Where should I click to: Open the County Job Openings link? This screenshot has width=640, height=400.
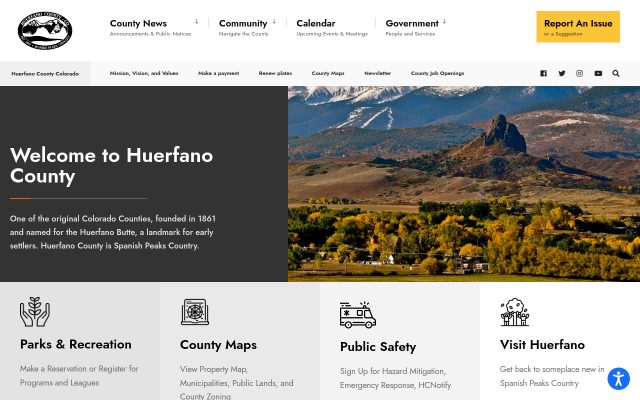[437, 73]
